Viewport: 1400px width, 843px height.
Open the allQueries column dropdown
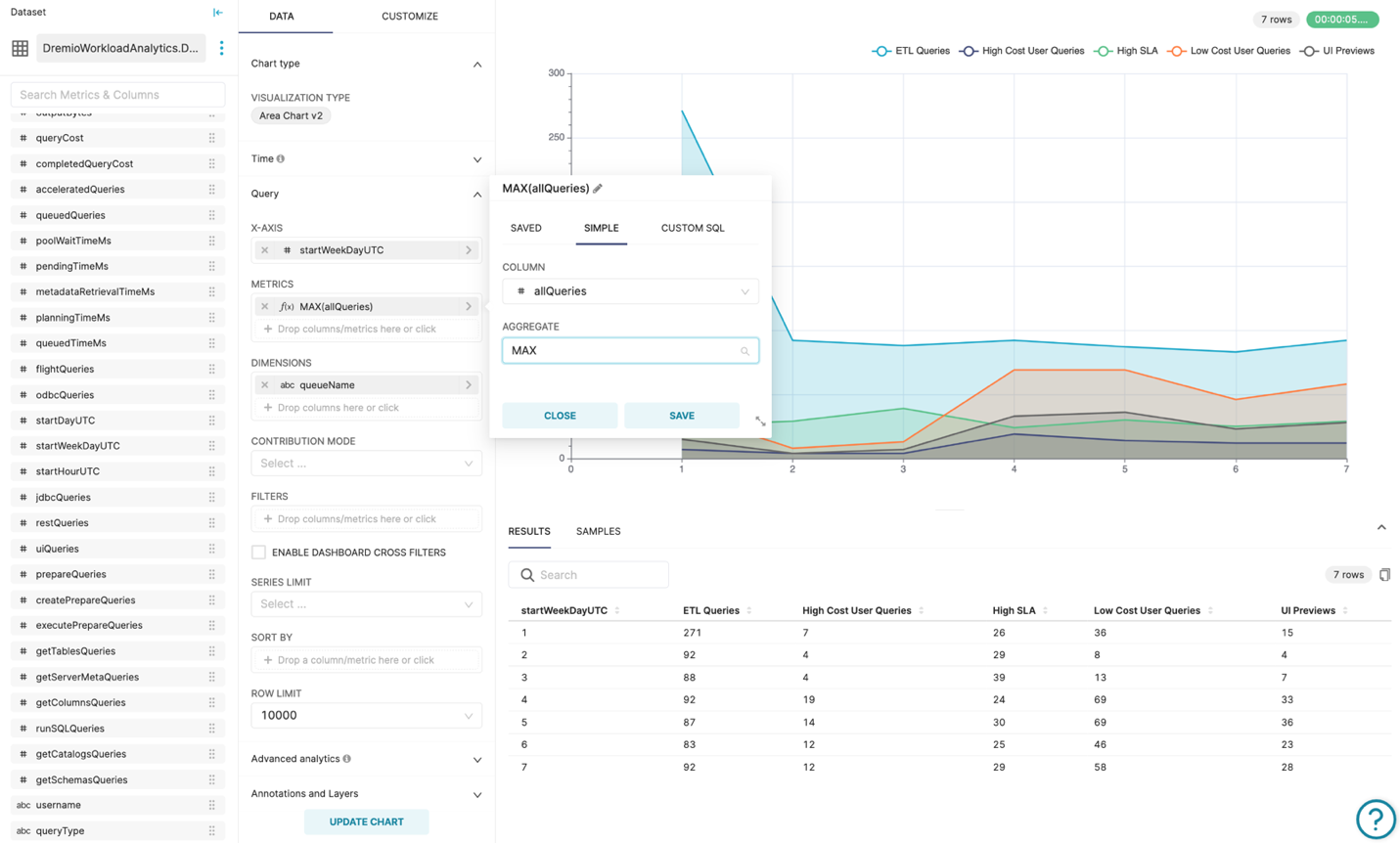coord(630,291)
